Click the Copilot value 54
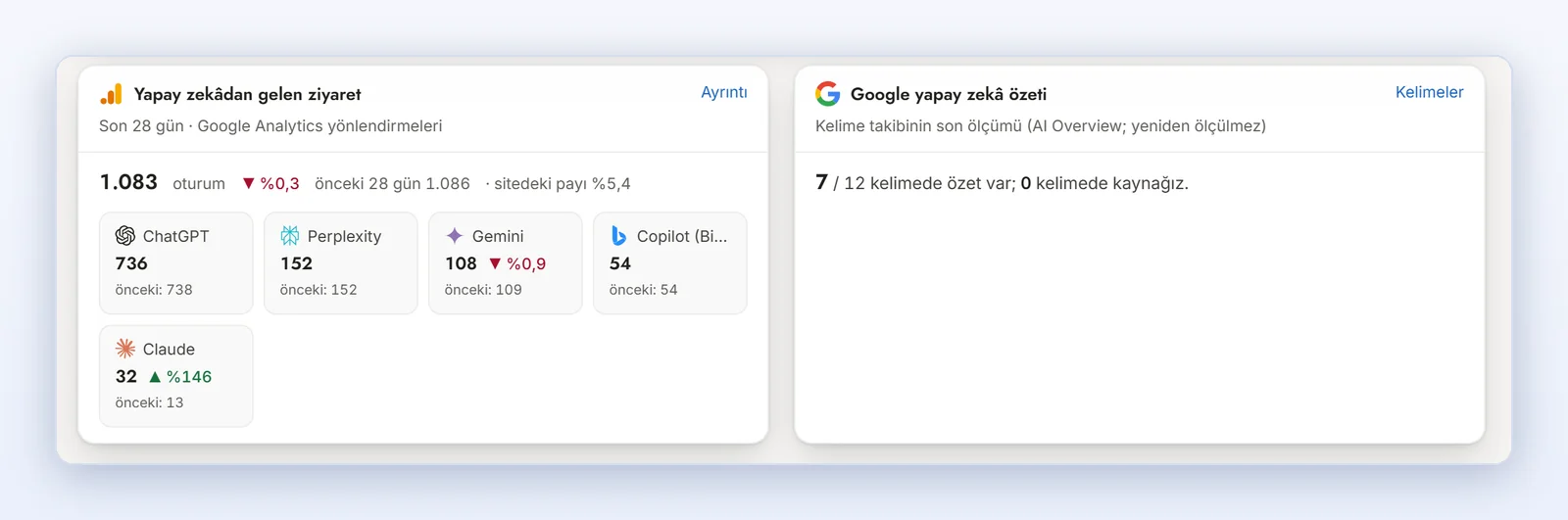Viewport: 1568px width, 520px height. click(620, 263)
